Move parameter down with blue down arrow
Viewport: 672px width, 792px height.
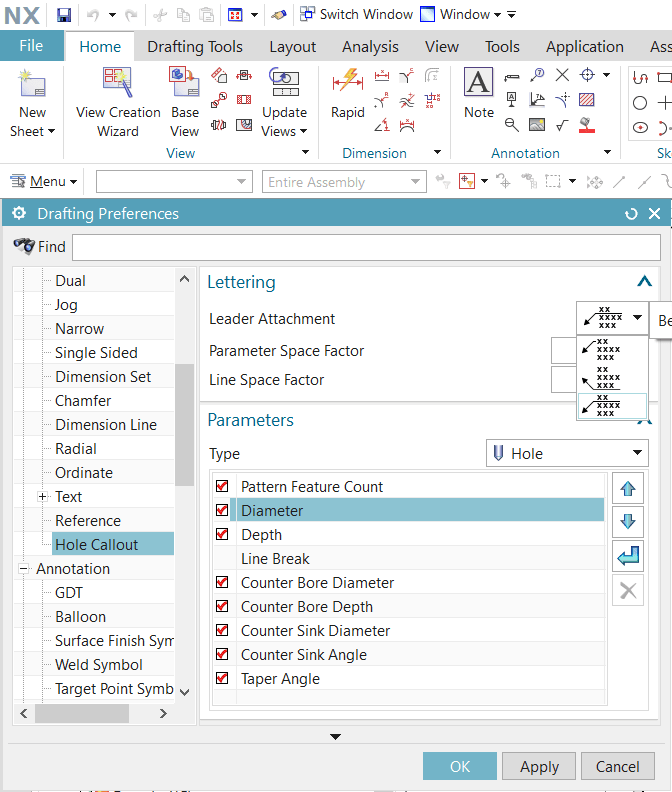coord(628,522)
